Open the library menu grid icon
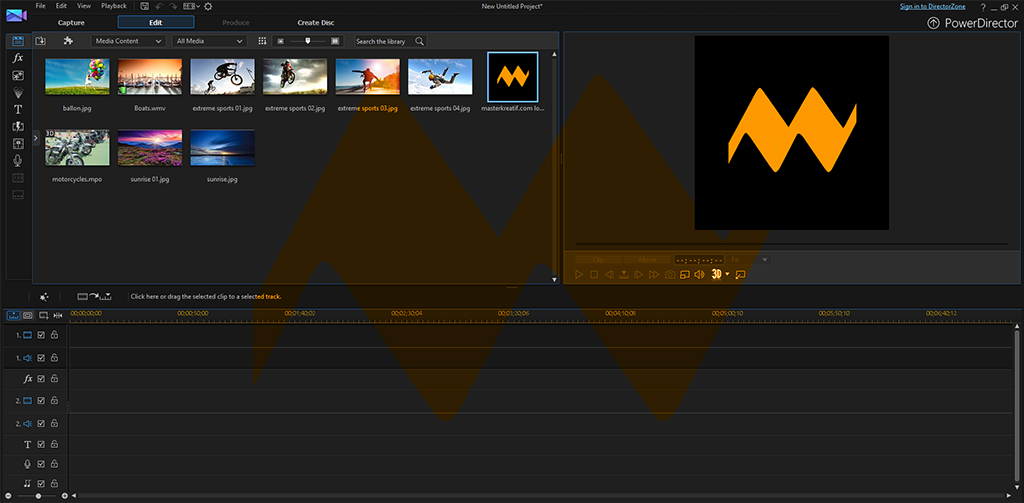 tap(263, 41)
